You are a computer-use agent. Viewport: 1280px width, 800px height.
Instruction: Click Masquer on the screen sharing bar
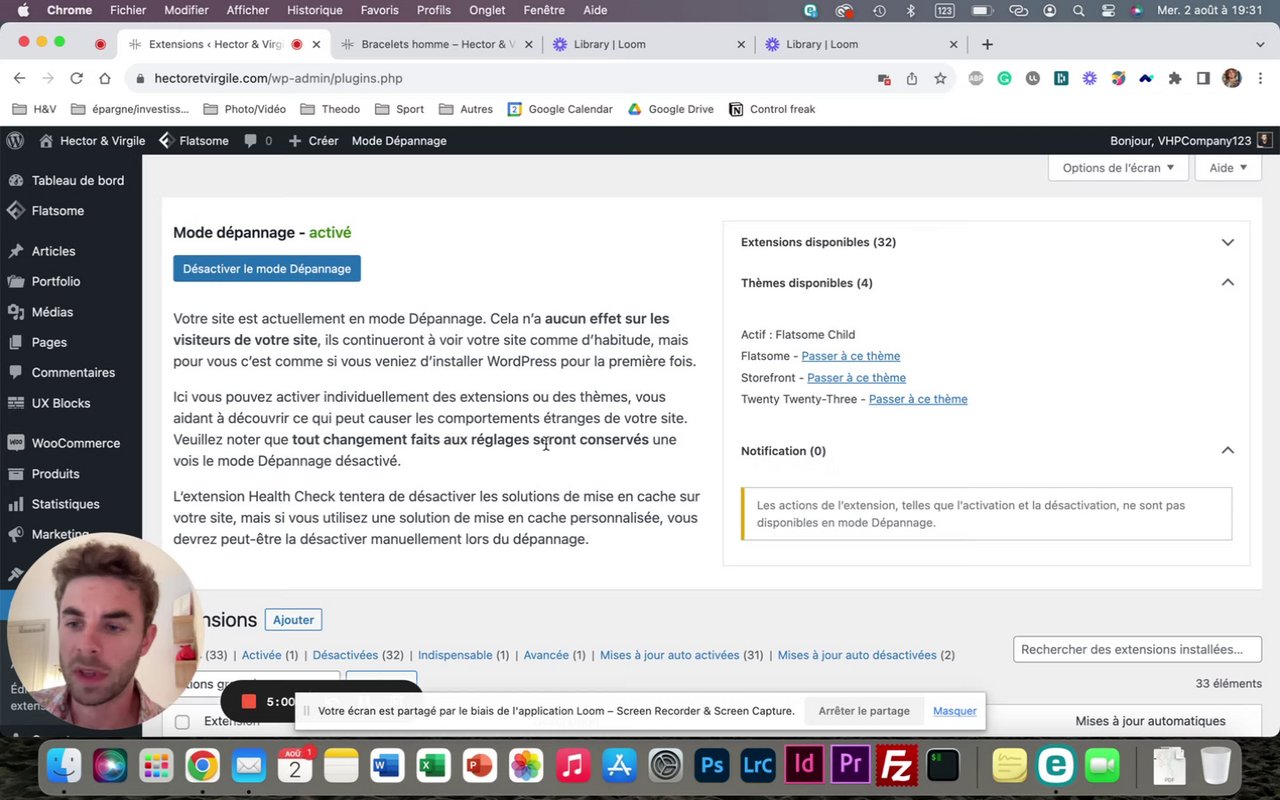(955, 711)
